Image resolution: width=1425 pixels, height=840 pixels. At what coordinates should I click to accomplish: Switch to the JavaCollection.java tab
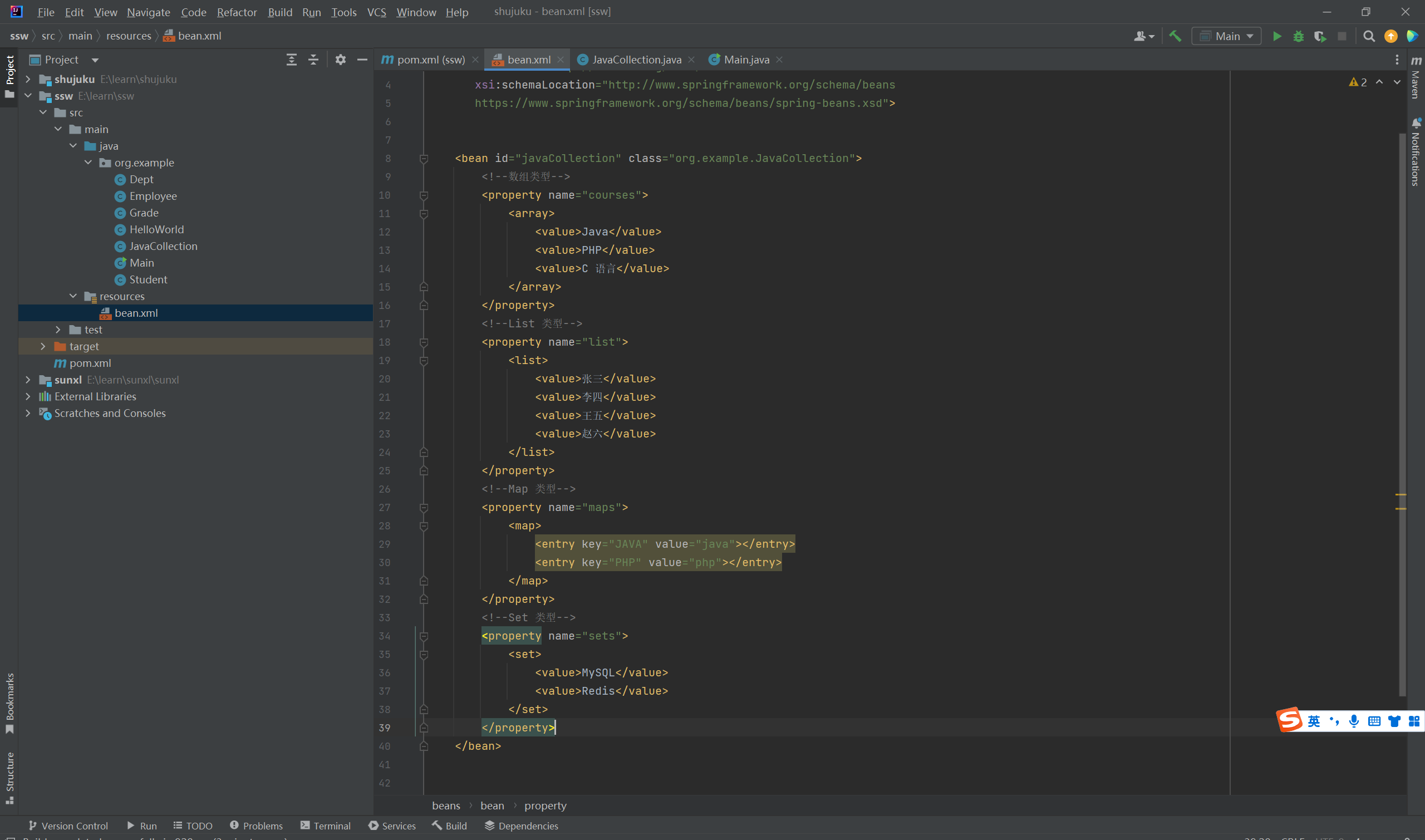(636, 60)
